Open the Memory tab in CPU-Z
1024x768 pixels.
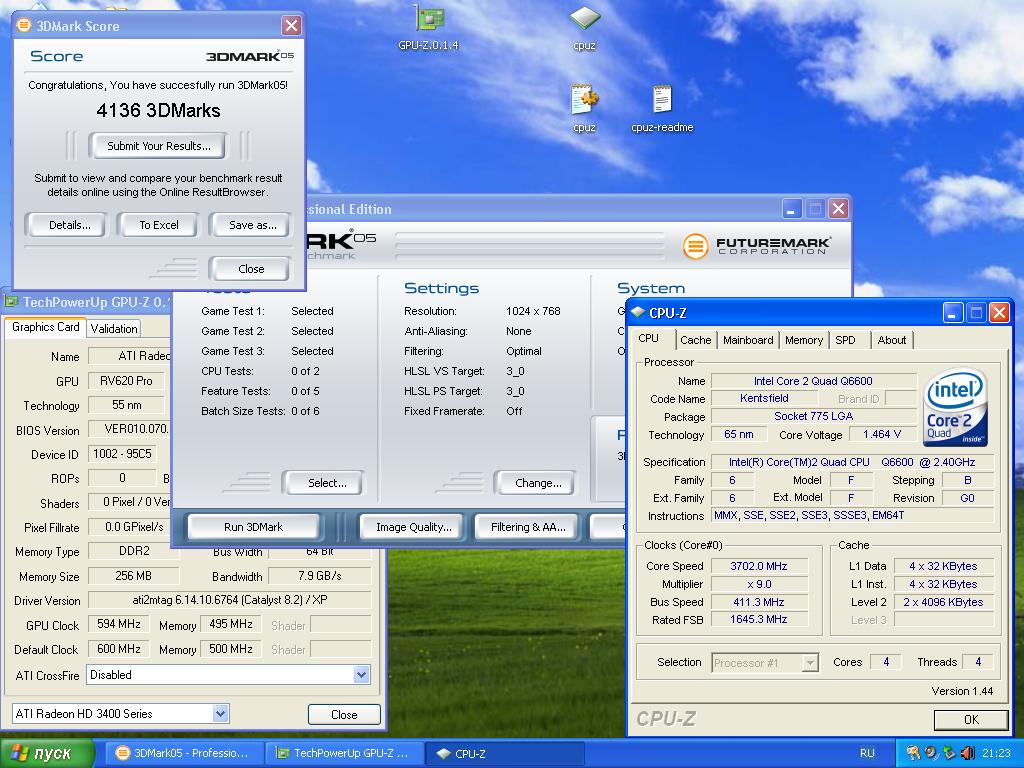point(804,340)
